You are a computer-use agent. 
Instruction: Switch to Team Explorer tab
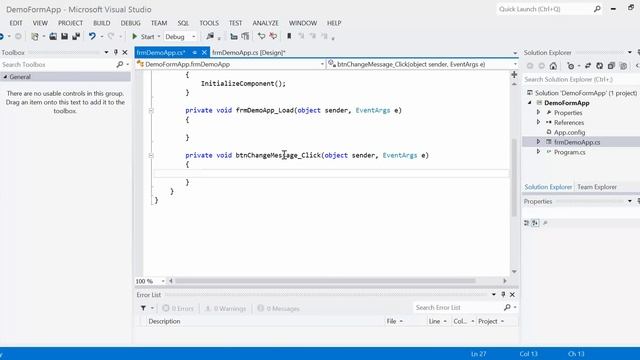pyautogui.click(x=597, y=187)
